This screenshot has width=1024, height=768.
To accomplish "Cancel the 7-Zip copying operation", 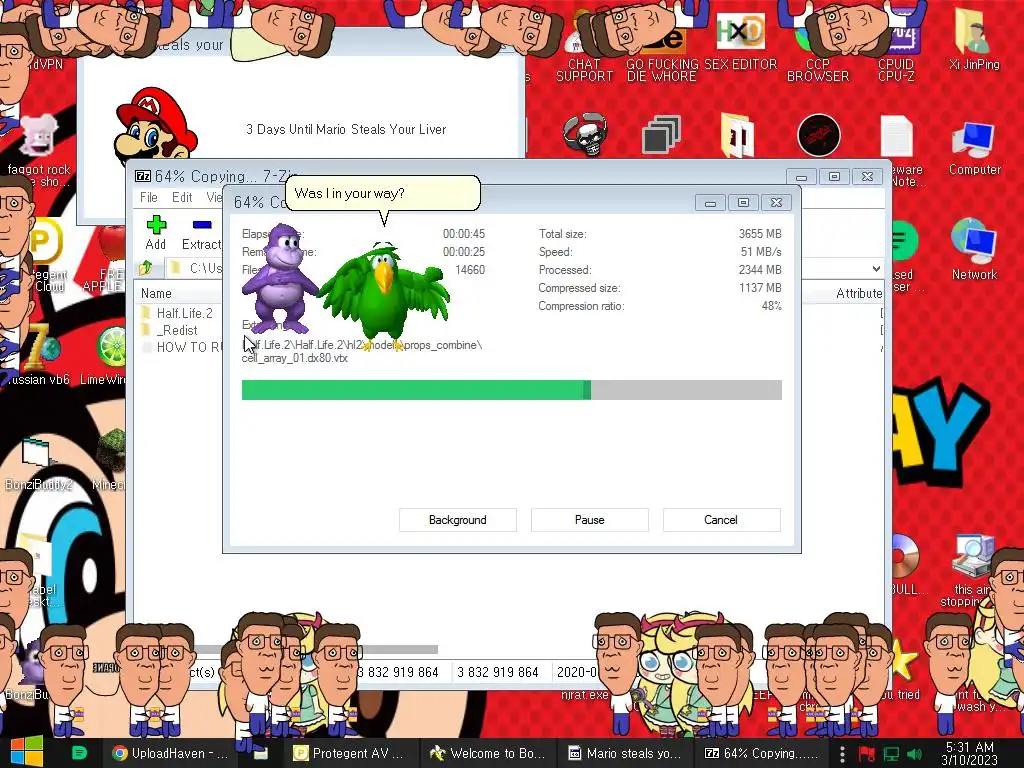I will click(721, 520).
